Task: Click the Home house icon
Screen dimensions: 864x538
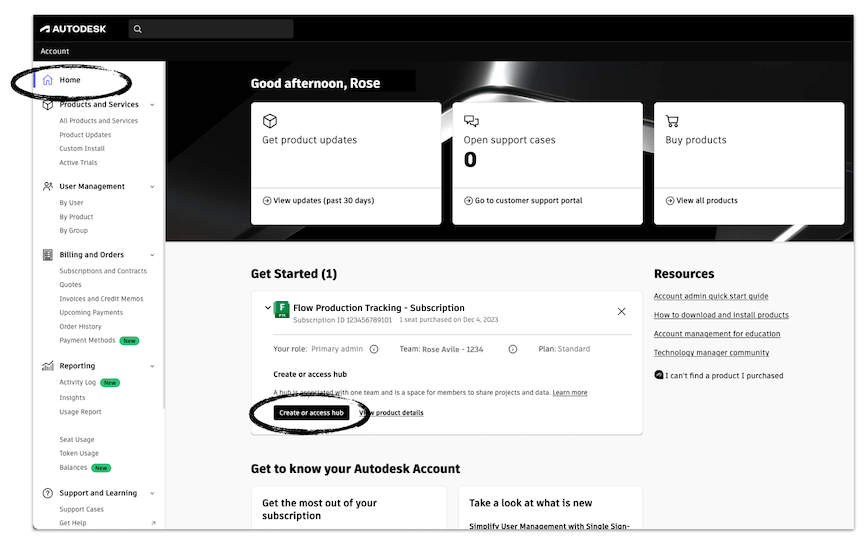Action: (x=48, y=80)
